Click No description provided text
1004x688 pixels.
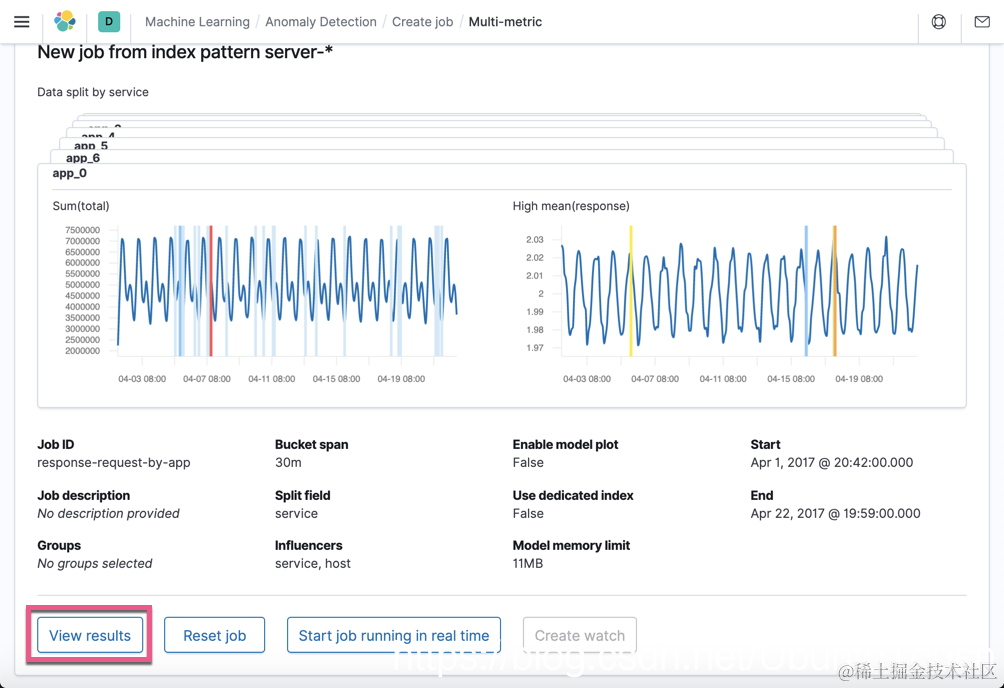108,513
